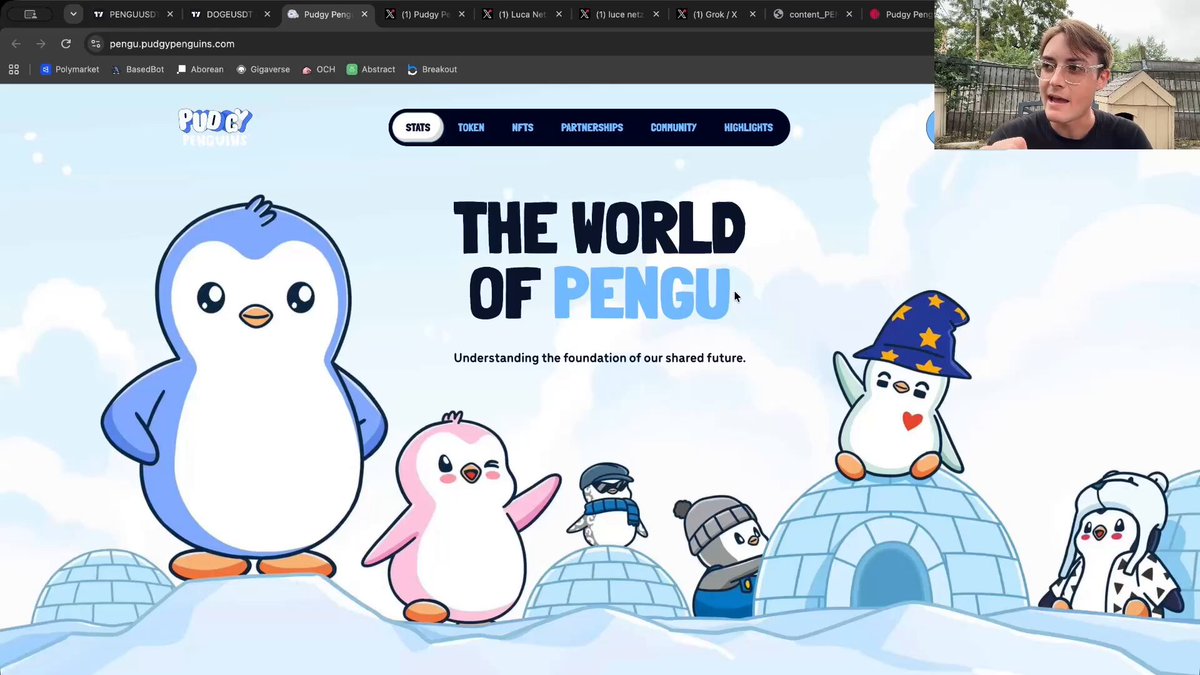Close the PENGUUSDT tab

pos(170,14)
